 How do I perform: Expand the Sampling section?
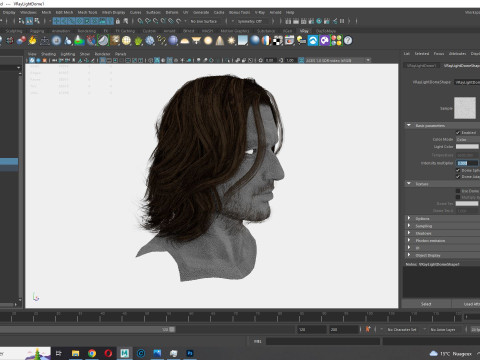[409, 226]
